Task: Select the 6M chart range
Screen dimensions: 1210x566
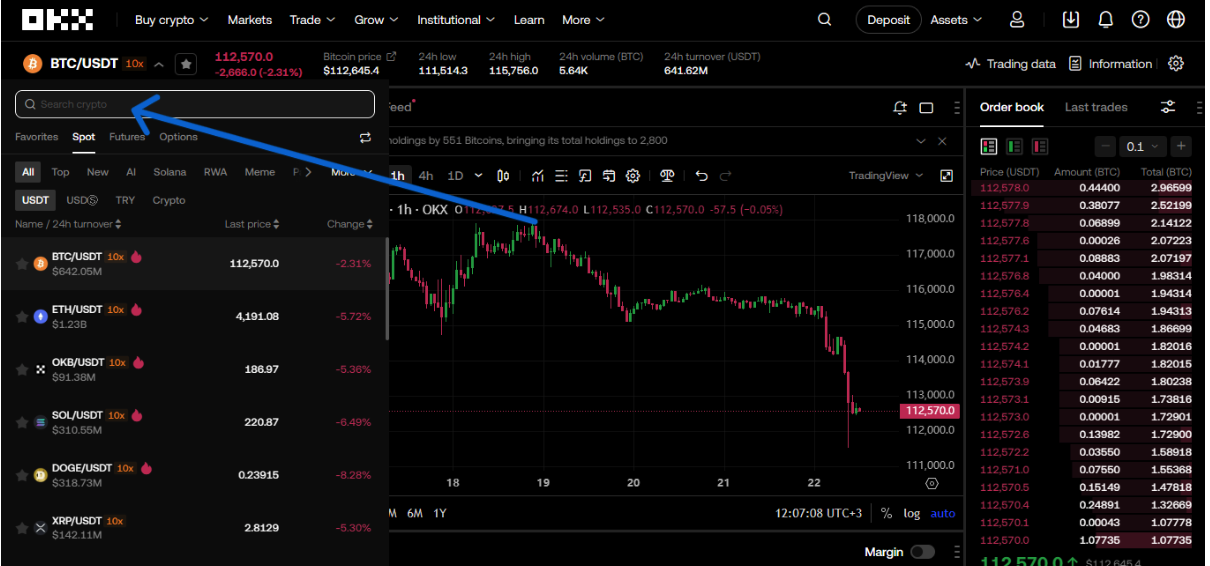Action: coord(415,513)
